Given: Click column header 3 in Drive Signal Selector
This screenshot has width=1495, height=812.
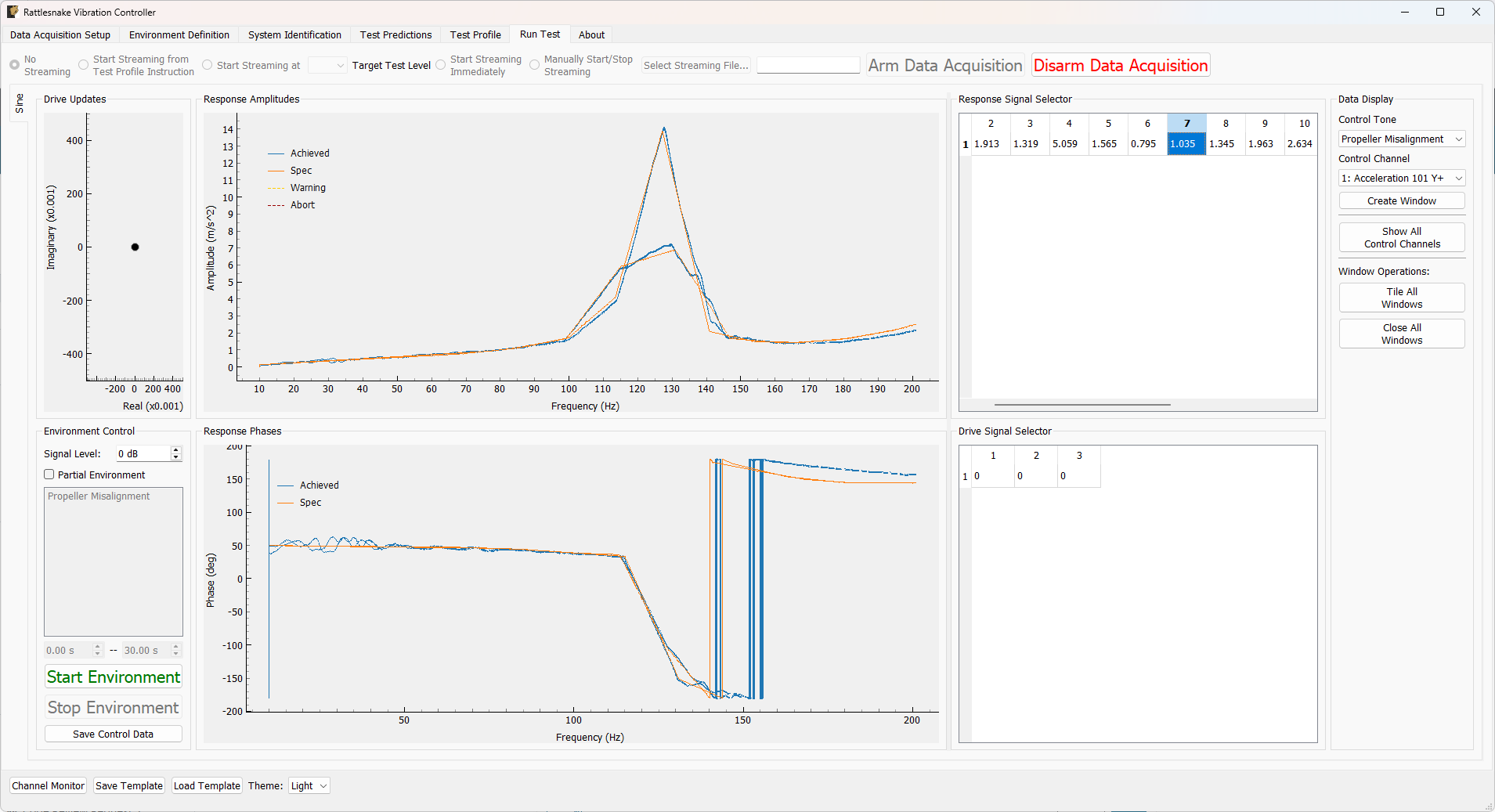Looking at the screenshot, I should click(1079, 456).
